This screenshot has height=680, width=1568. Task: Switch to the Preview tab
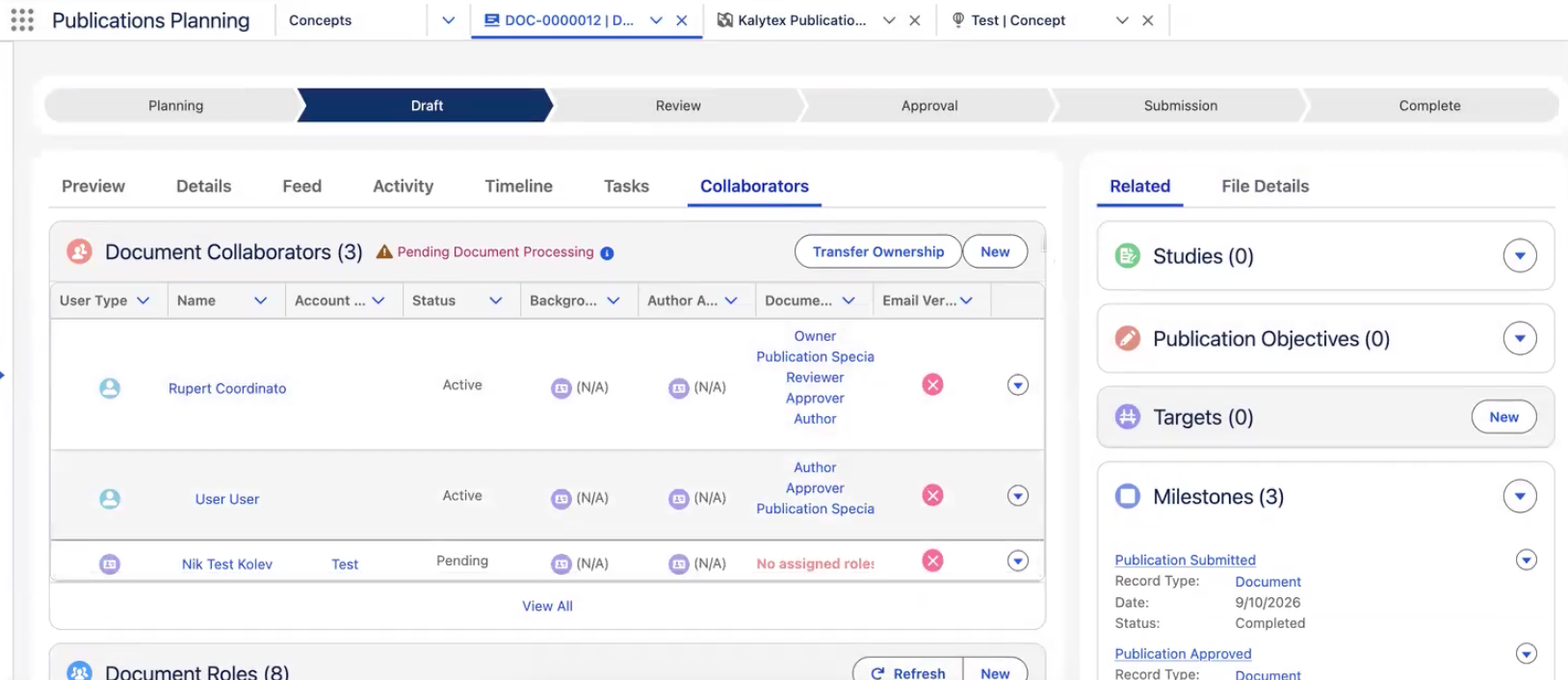pos(93,186)
